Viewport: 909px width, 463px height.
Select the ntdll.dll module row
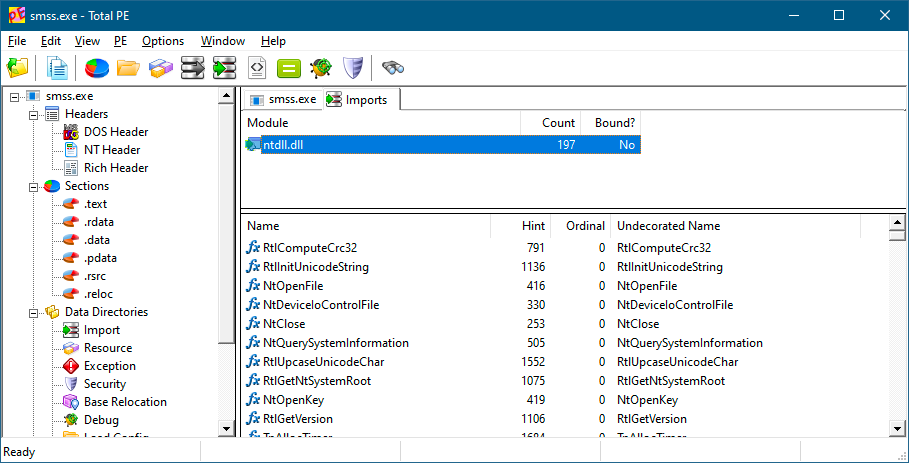tap(440, 145)
